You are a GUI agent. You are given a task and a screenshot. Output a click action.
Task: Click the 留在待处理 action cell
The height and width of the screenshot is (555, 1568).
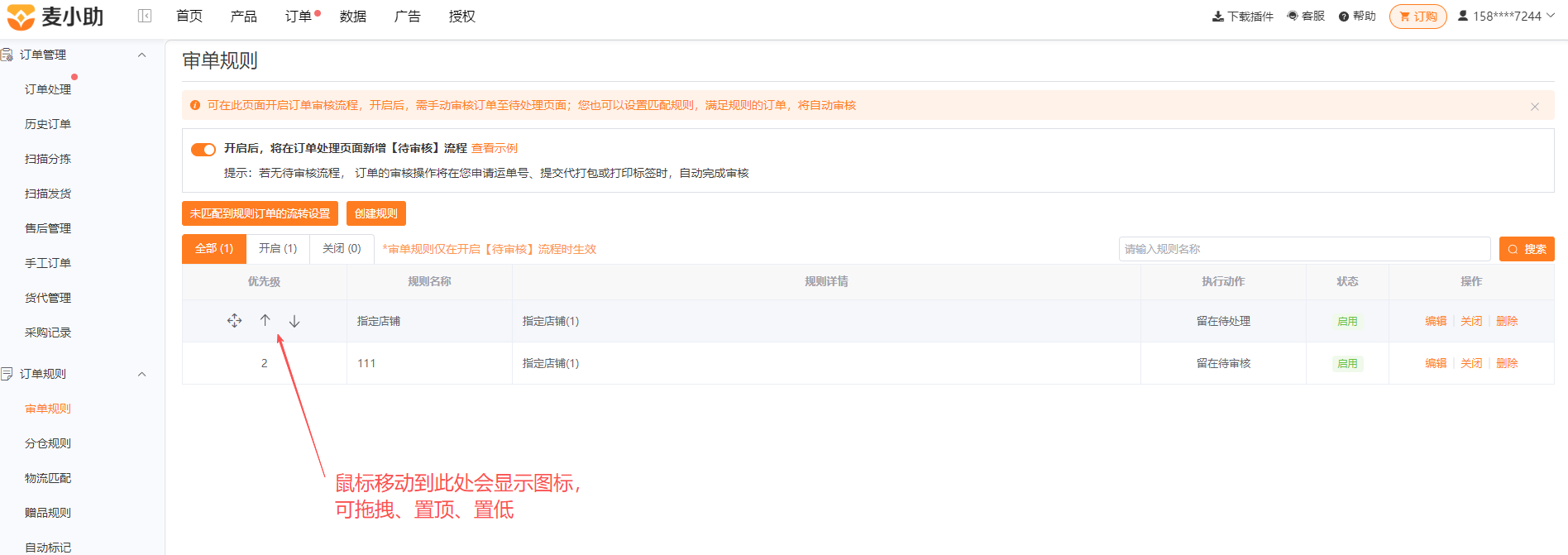coord(1223,321)
